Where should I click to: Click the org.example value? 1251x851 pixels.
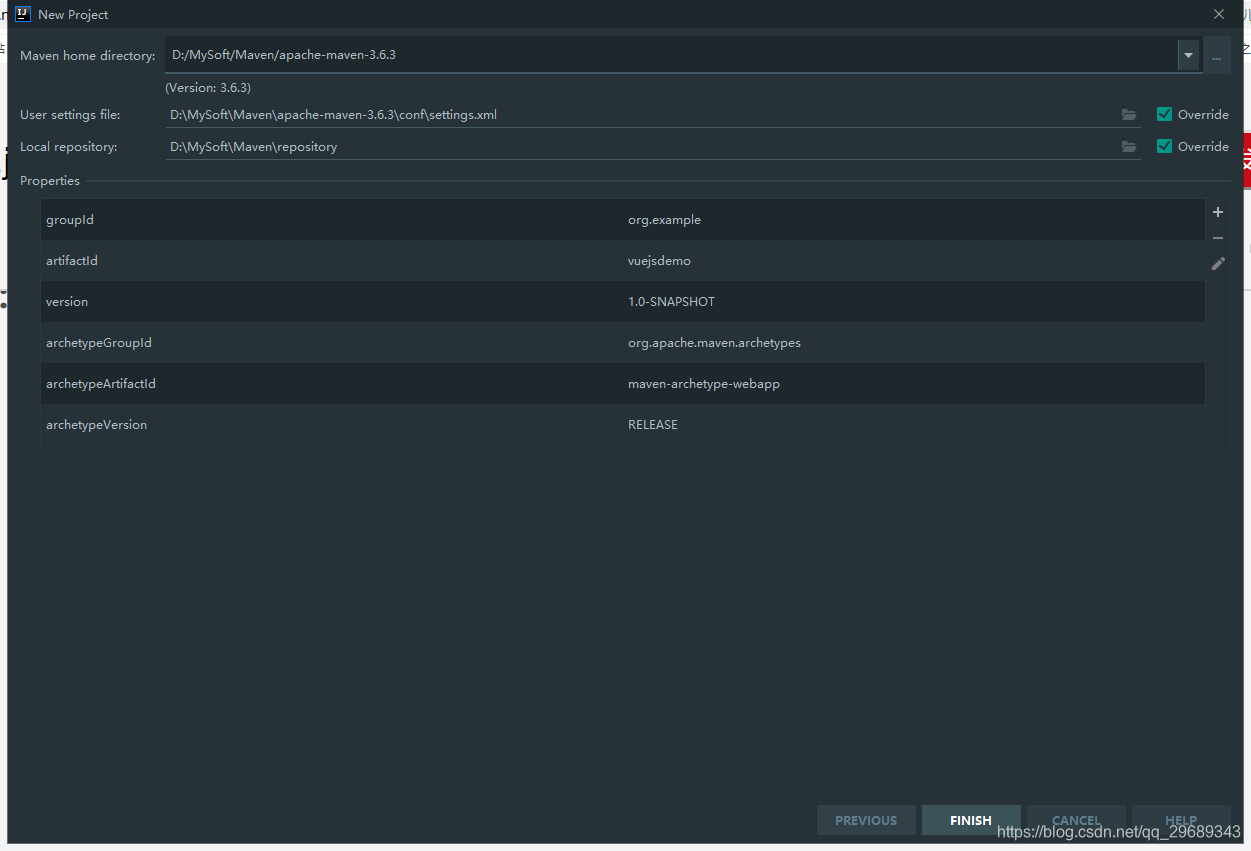[x=664, y=220]
